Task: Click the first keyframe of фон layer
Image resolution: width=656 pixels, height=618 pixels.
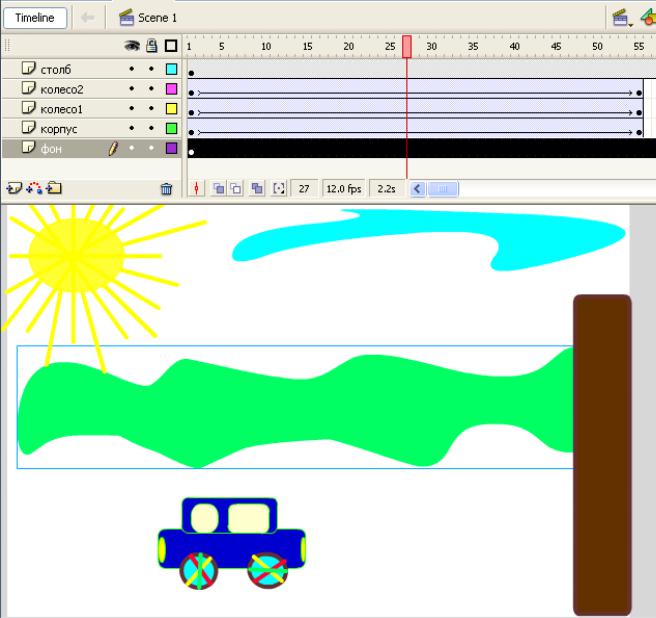Action: click(x=191, y=152)
